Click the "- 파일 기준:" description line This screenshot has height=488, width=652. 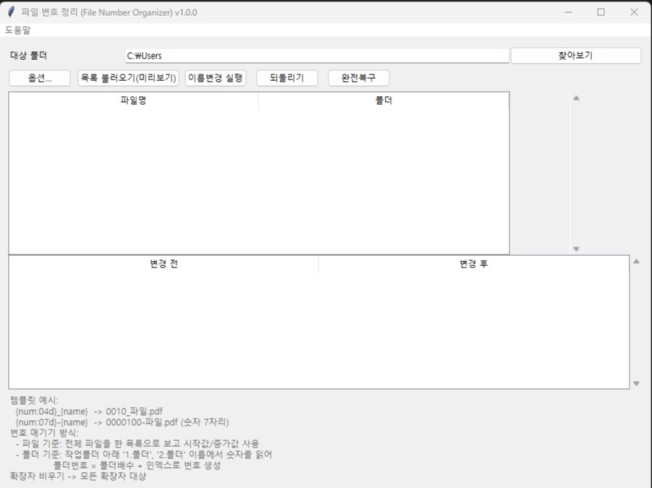137,444
